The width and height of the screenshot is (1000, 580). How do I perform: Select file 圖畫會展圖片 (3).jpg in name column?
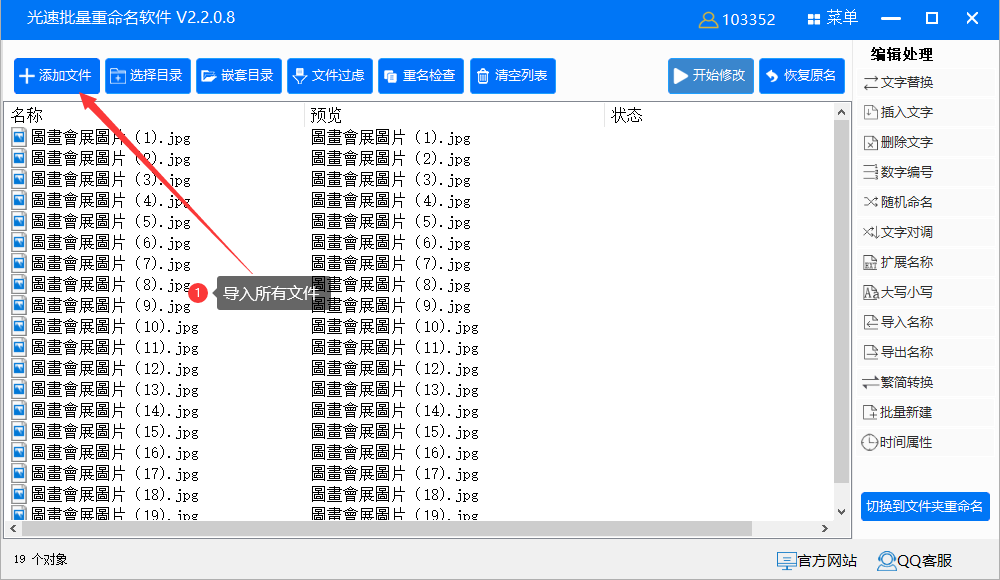110,179
